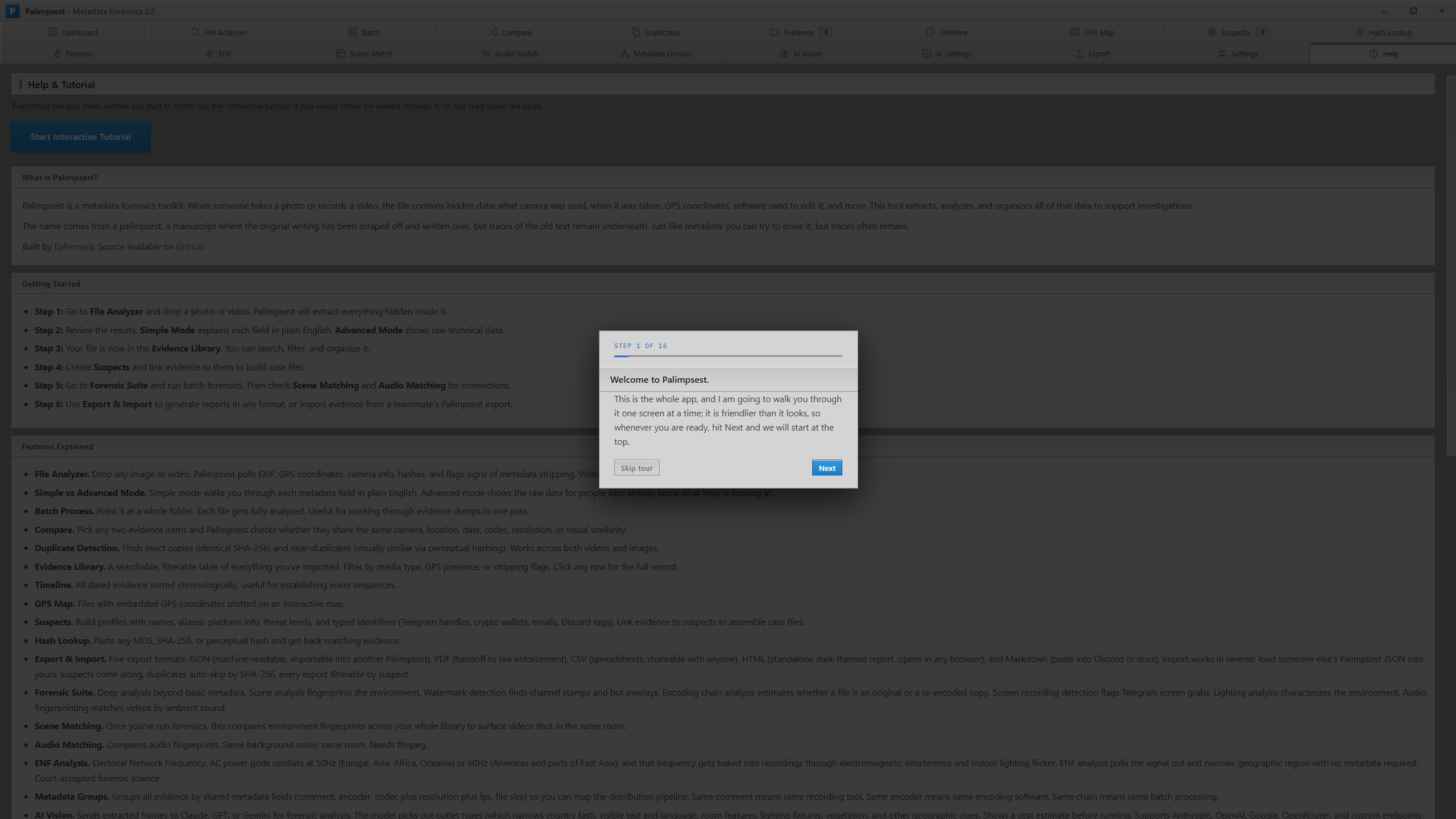Image resolution: width=1456 pixels, height=819 pixels.
Task: Switch to the File Analyzer tab
Action: (x=218, y=32)
